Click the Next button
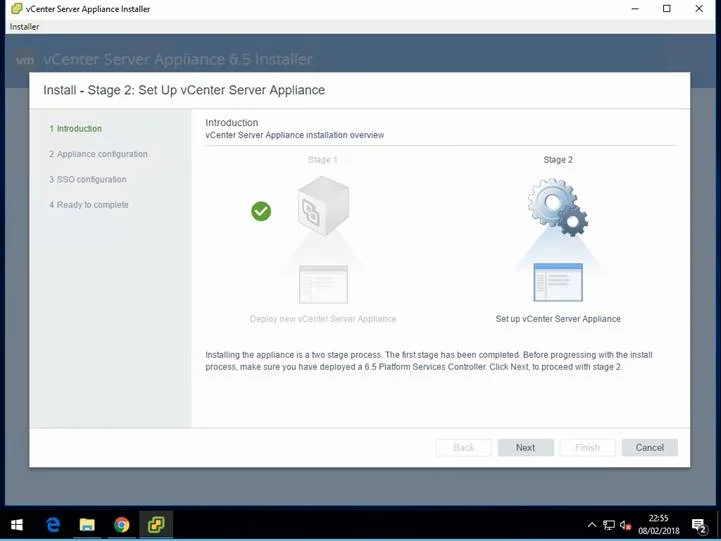Image resolution: width=721 pixels, height=541 pixels. click(525, 447)
